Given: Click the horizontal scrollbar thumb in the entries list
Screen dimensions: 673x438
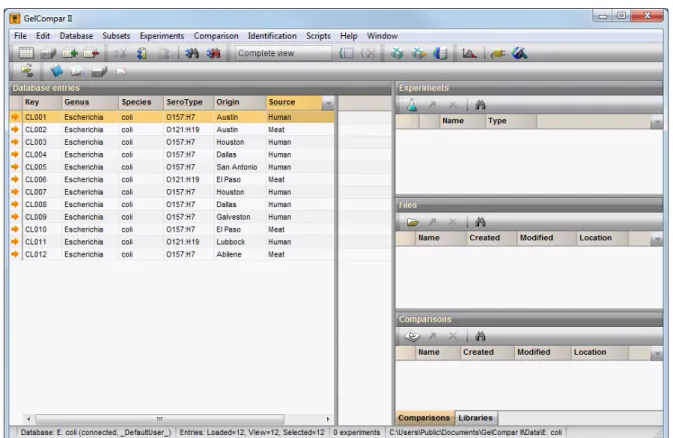Looking at the screenshot, I should click(160, 419).
